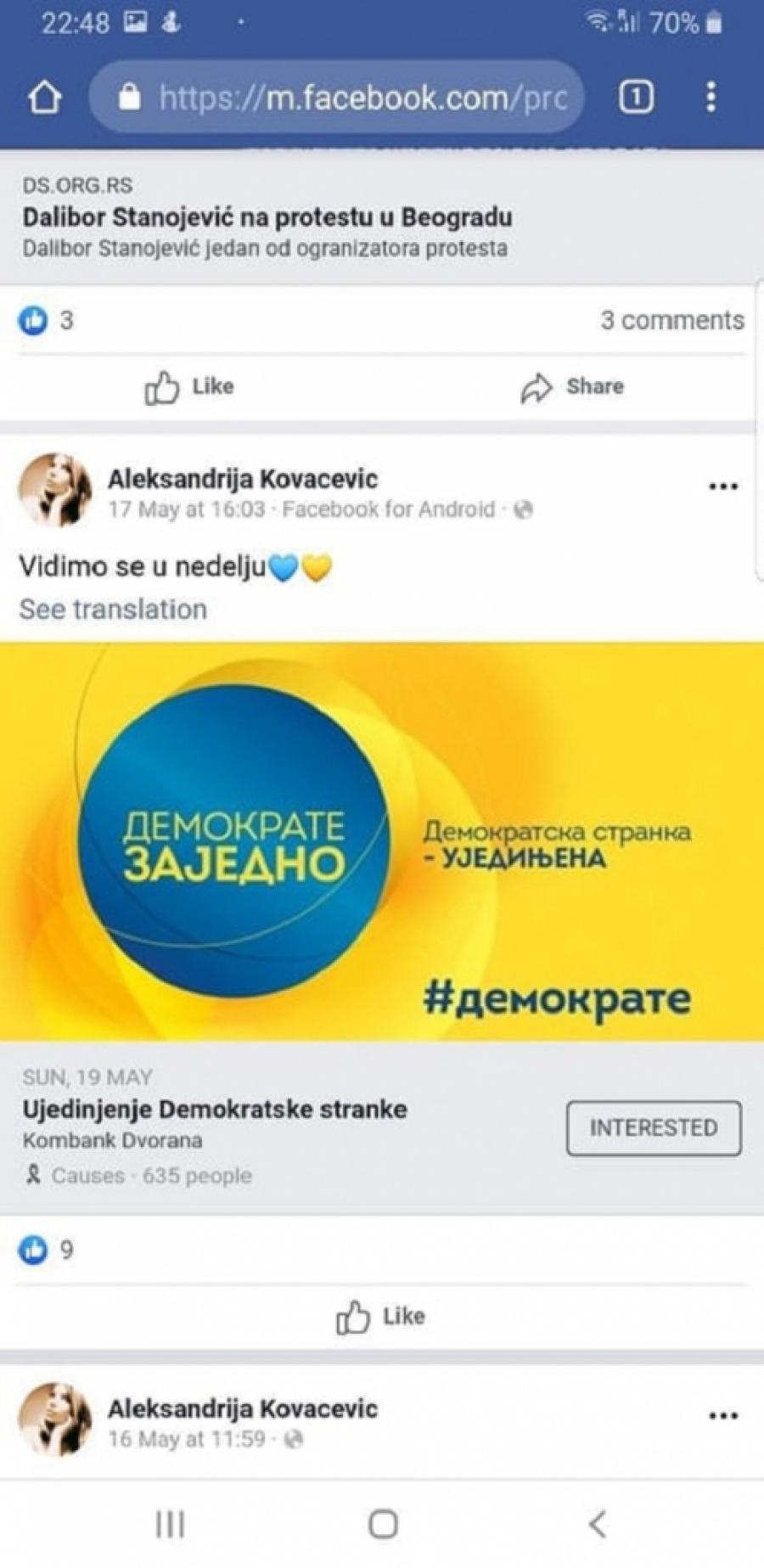Viewport: 764px width, 1568px height.
Task: Tap the Android back navigation button
Action: [598, 1524]
